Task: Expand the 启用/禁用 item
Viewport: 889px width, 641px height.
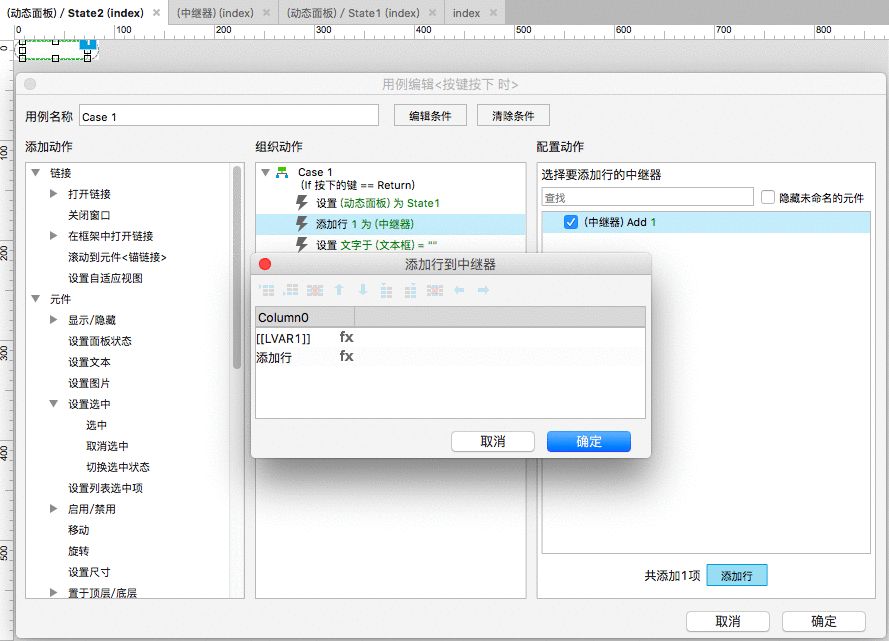Action: point(54,509)
